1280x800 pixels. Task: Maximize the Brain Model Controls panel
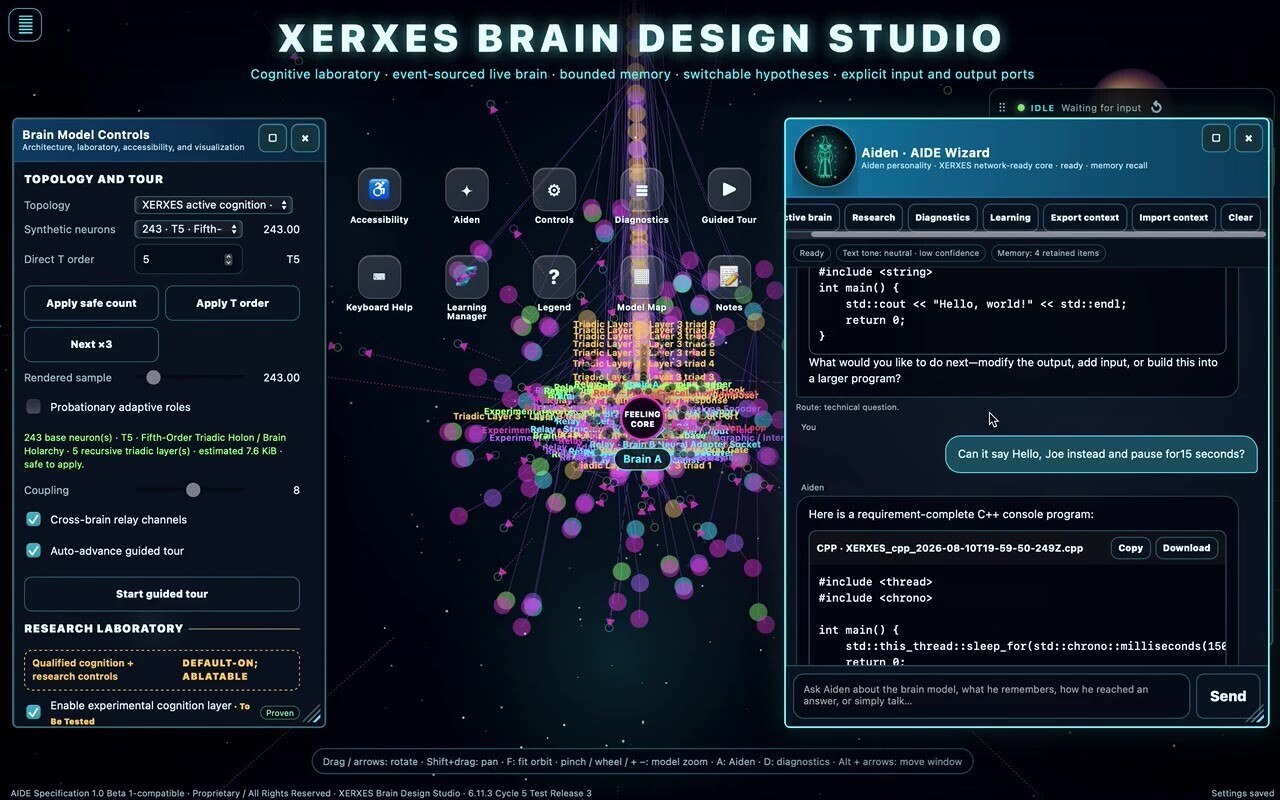273,138
